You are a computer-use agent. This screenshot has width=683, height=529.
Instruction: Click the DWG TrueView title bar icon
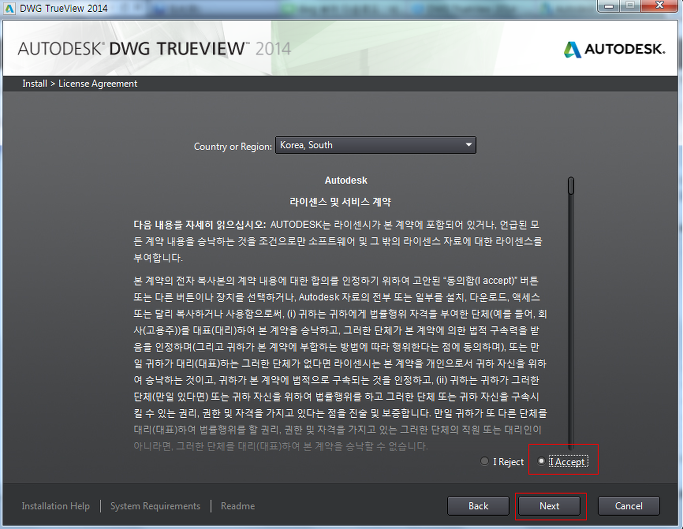tap(9, 8)
